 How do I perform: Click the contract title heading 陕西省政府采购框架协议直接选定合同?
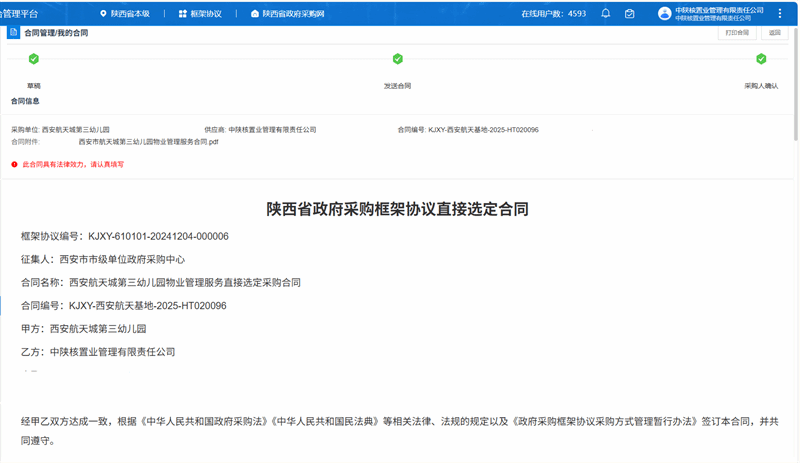(x=397, y=209)
